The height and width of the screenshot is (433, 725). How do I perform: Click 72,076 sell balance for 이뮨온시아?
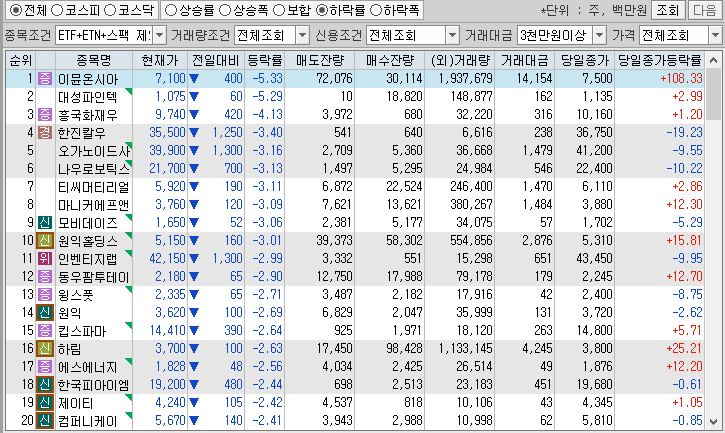pos(334,79)
